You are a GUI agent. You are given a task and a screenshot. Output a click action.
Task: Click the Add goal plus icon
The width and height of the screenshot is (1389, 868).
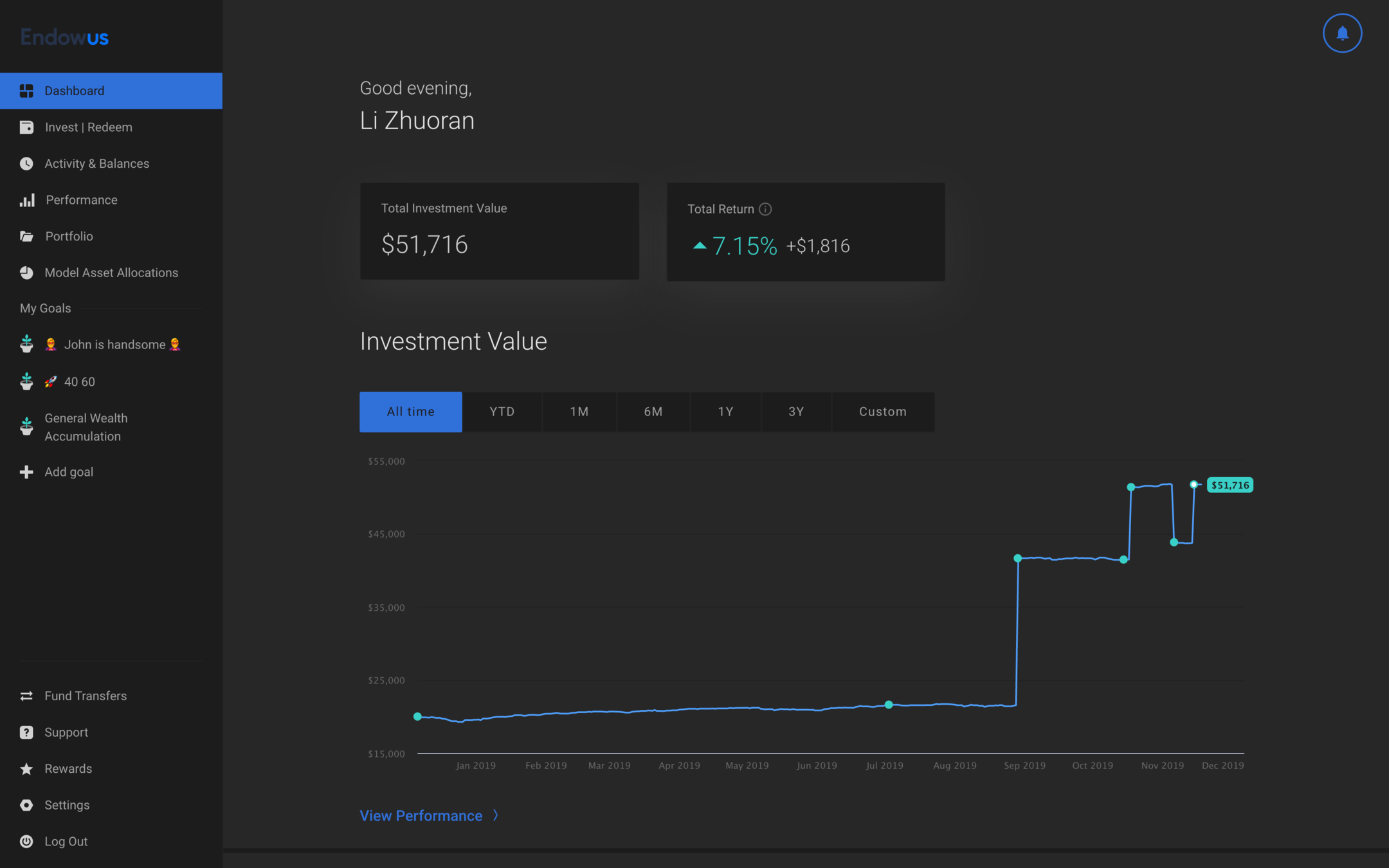26,472
